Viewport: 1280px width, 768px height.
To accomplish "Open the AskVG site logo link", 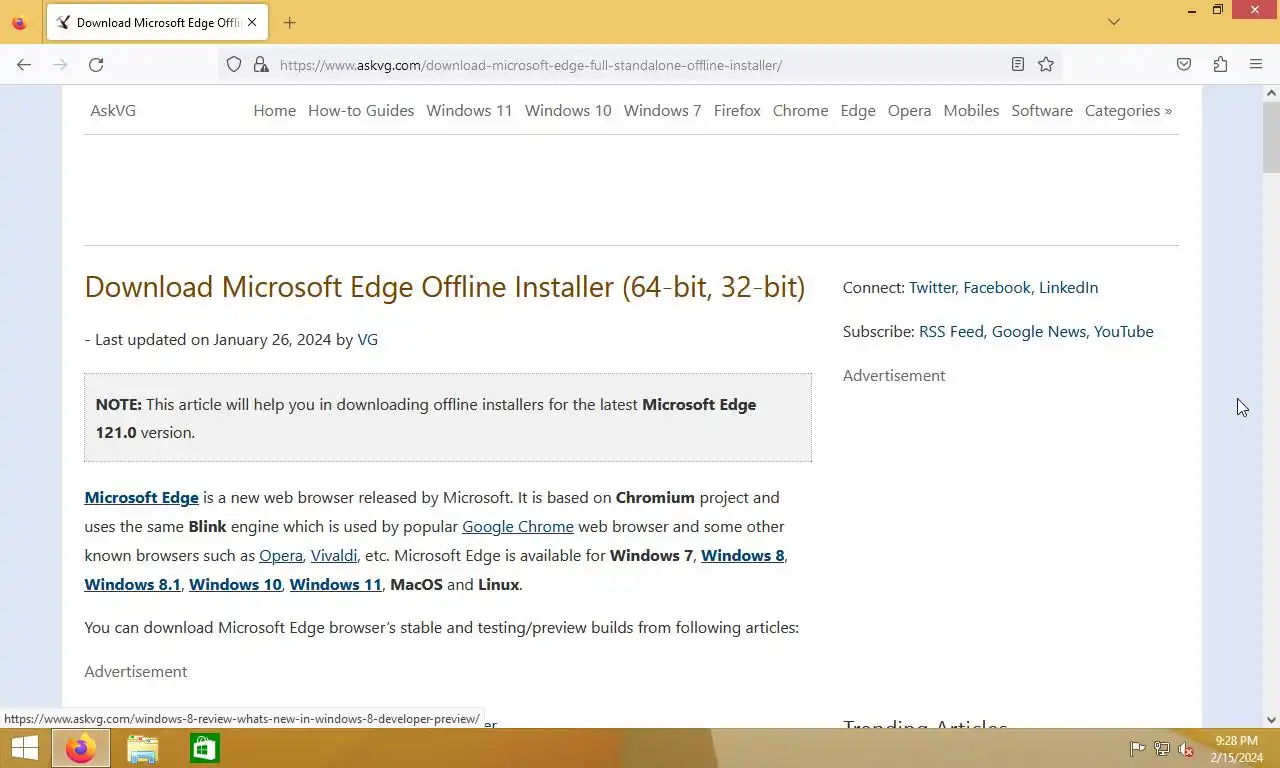I will tap(113, 111).
